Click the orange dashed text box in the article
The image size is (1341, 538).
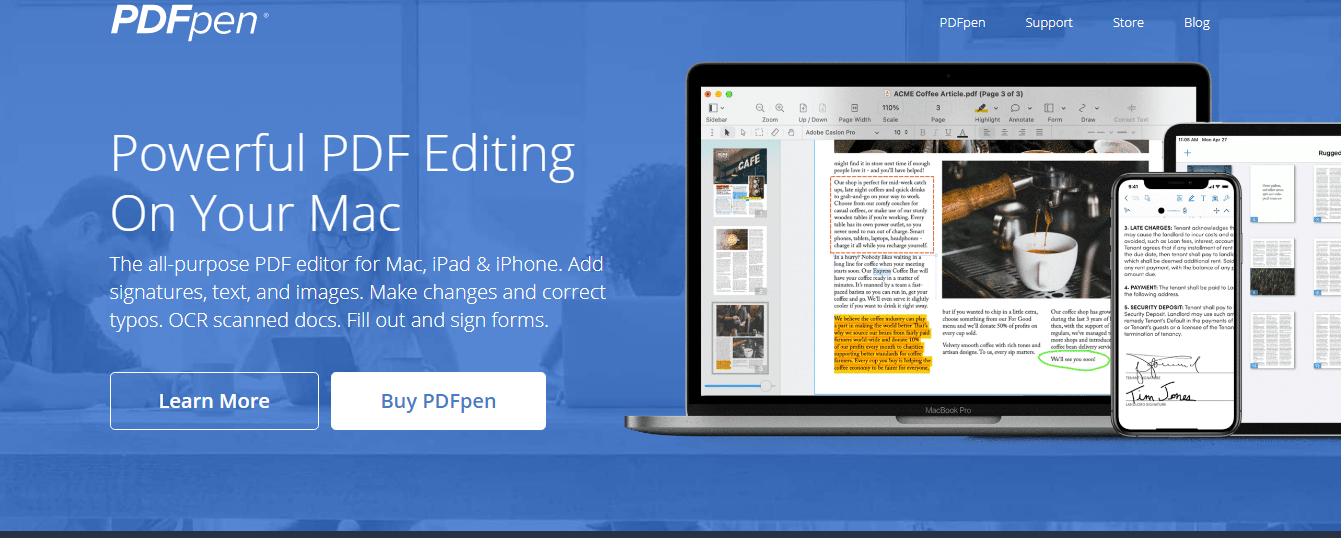click(x=882, y=214)
